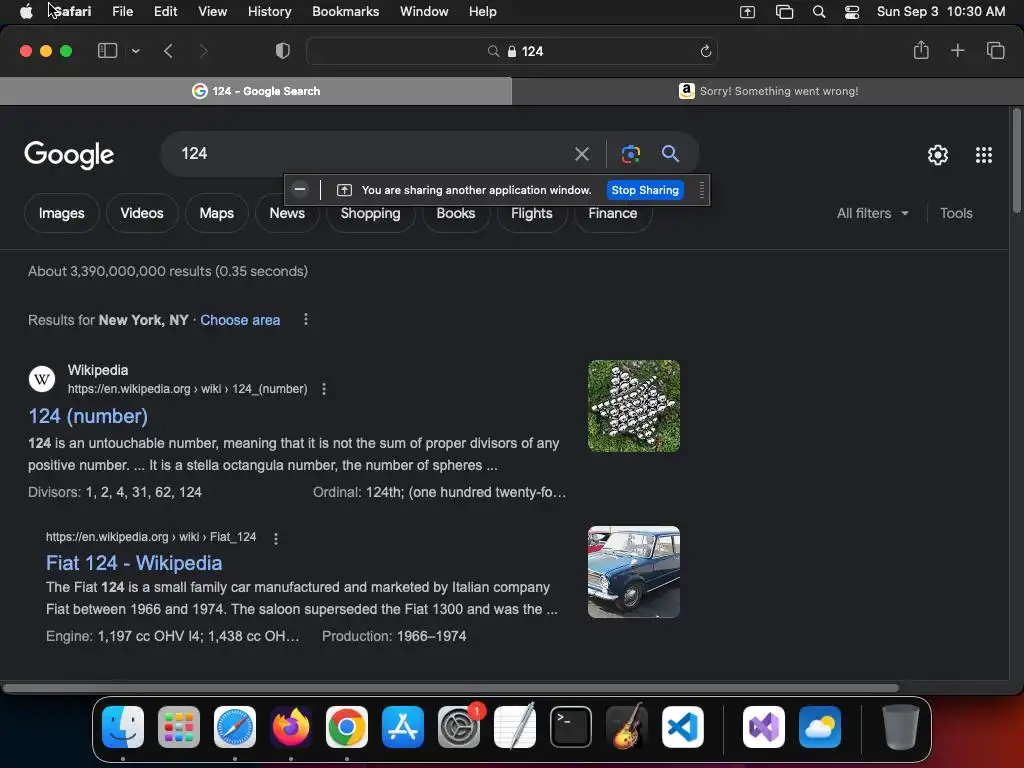Open the App Store from the Dock
Screen dimensions: 1024x768
(403, 727)
